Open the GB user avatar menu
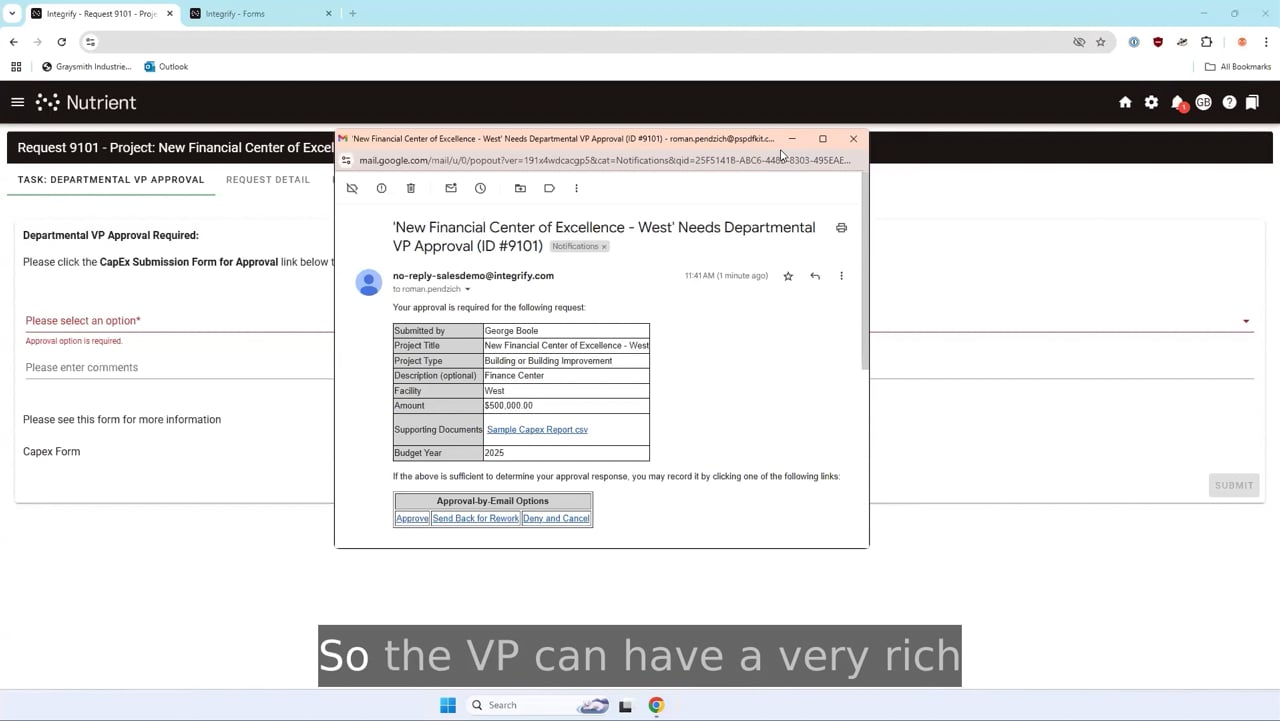The height and width of the screenshot is (721, 1280). point(1203,102)
